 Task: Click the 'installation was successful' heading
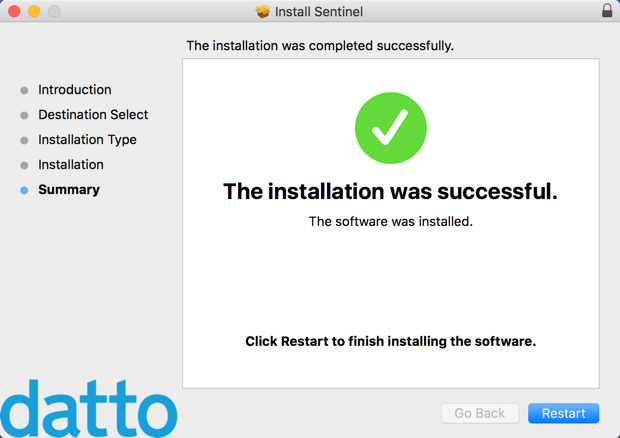click(x=390, y=191)
